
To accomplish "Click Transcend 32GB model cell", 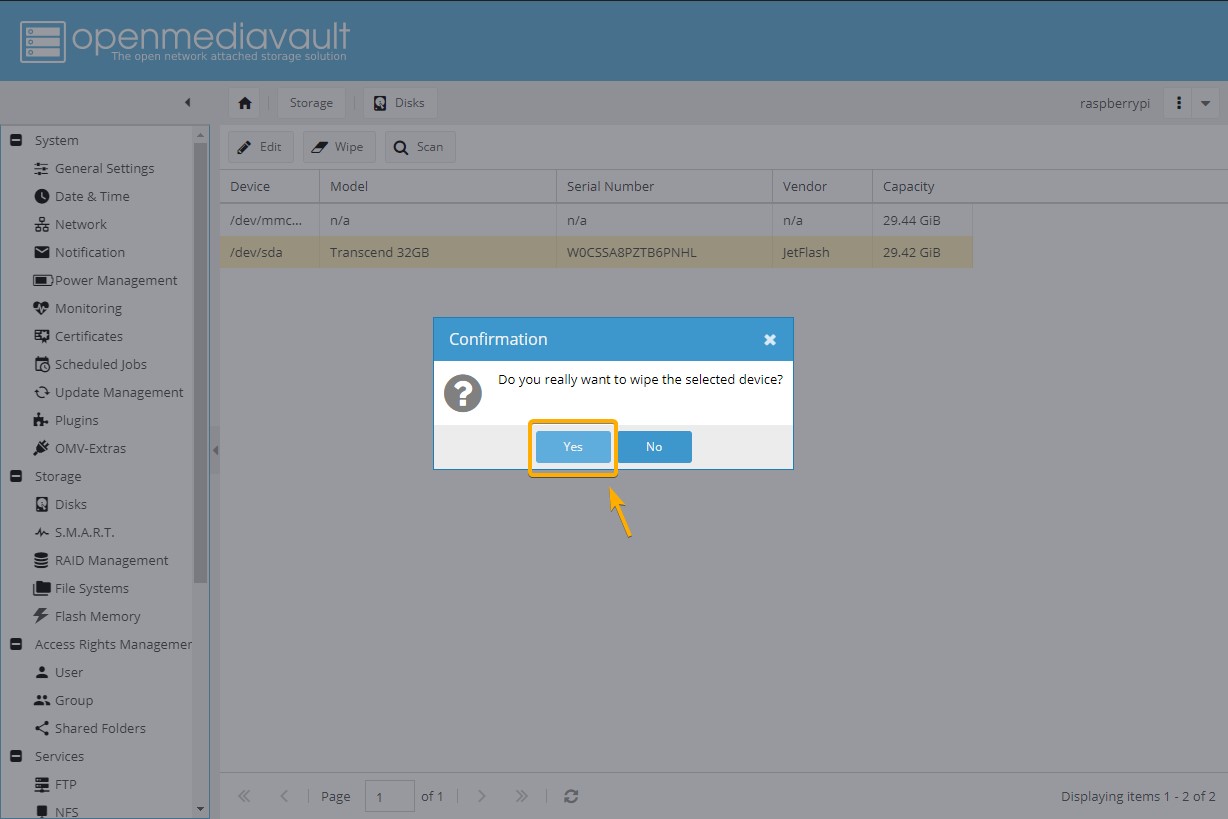I will [x=438, y=253].
